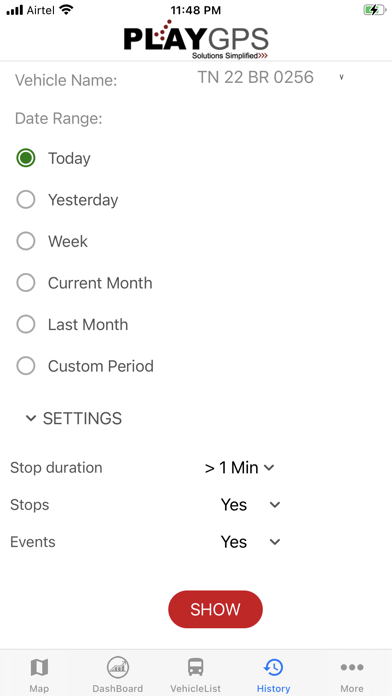
Task: Tap the History clock icon
Action: (273, 667)
